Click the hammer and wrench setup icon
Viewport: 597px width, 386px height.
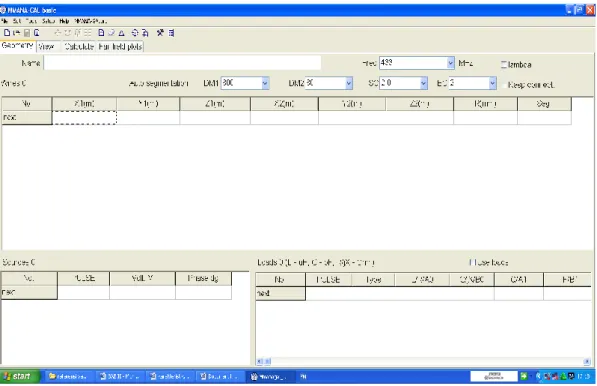pos(160,33)
